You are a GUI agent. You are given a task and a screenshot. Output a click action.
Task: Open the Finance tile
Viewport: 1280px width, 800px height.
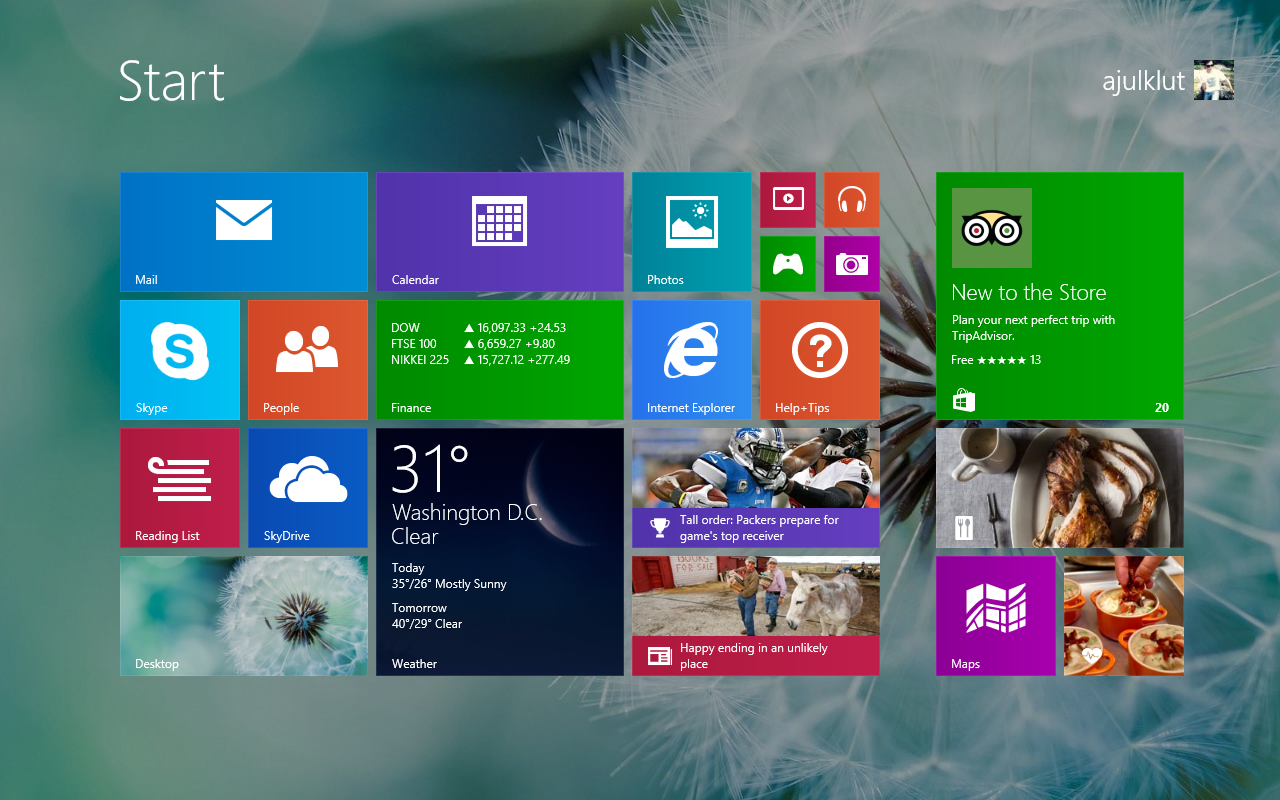[500, 360]
